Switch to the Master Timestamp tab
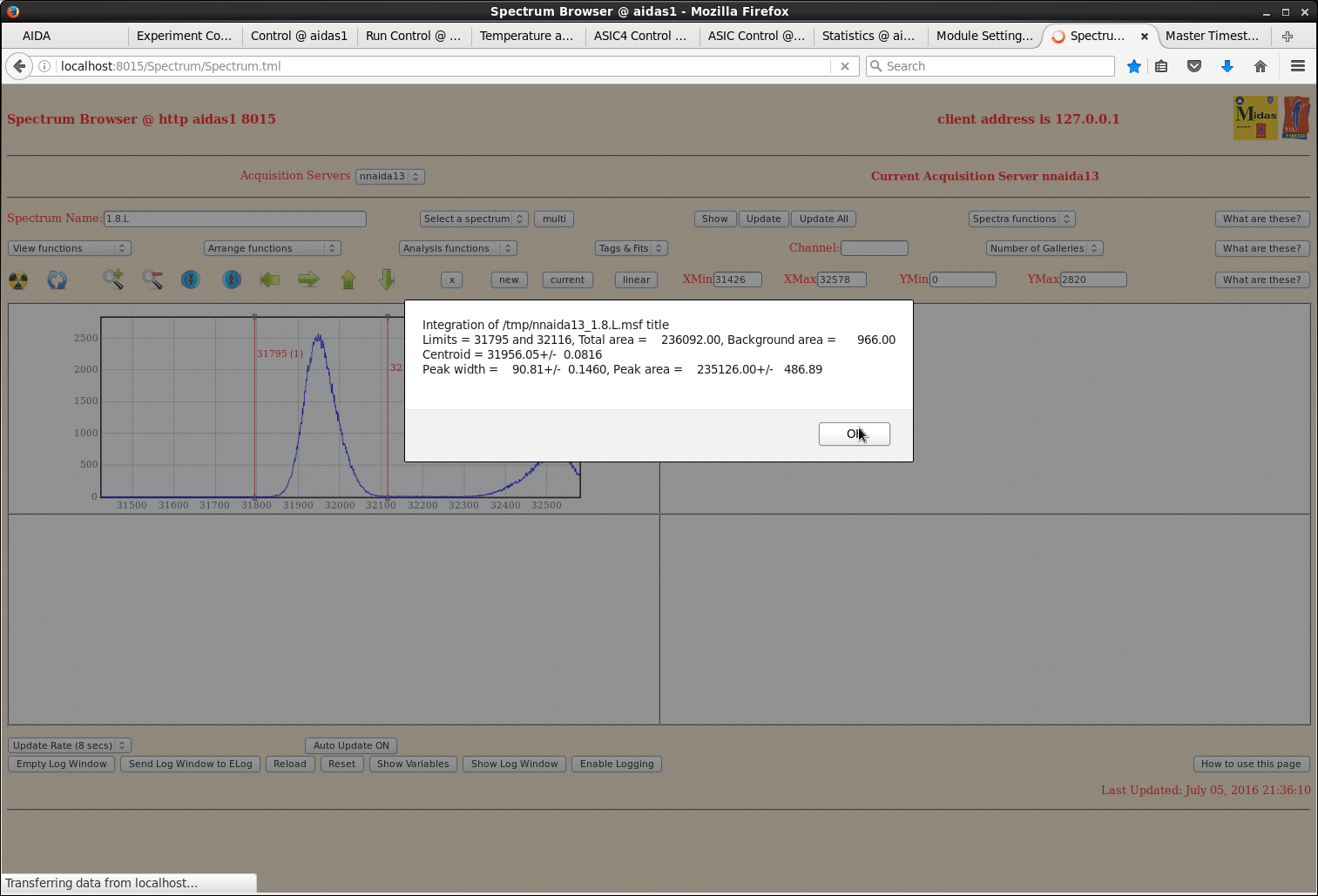 [1213, 36]
